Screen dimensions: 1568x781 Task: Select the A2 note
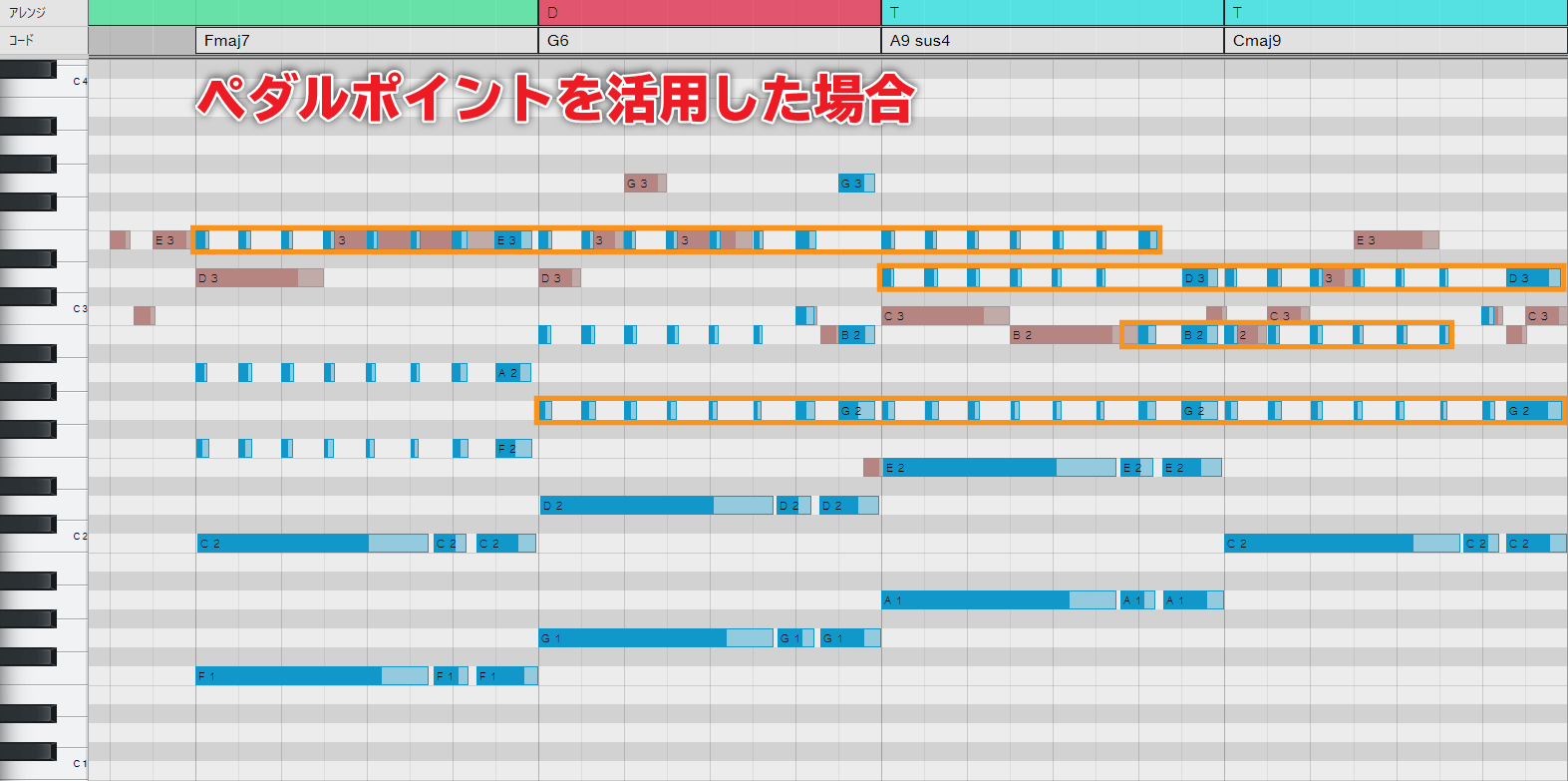coord(513,373)
